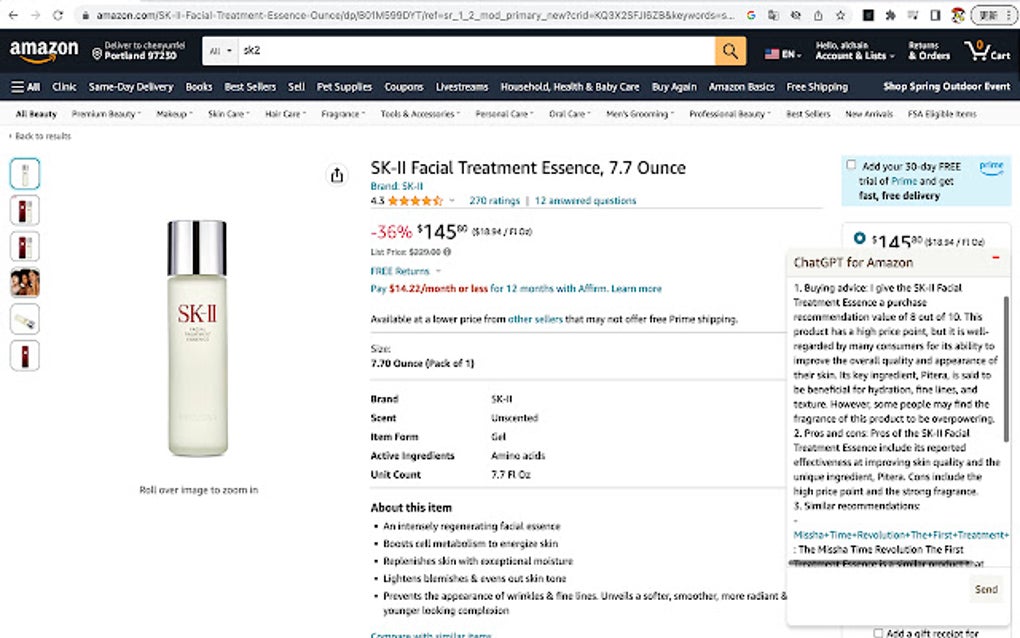Expand the EN language selector
The image size is (1020, 638).
click(x=783, y=53)
